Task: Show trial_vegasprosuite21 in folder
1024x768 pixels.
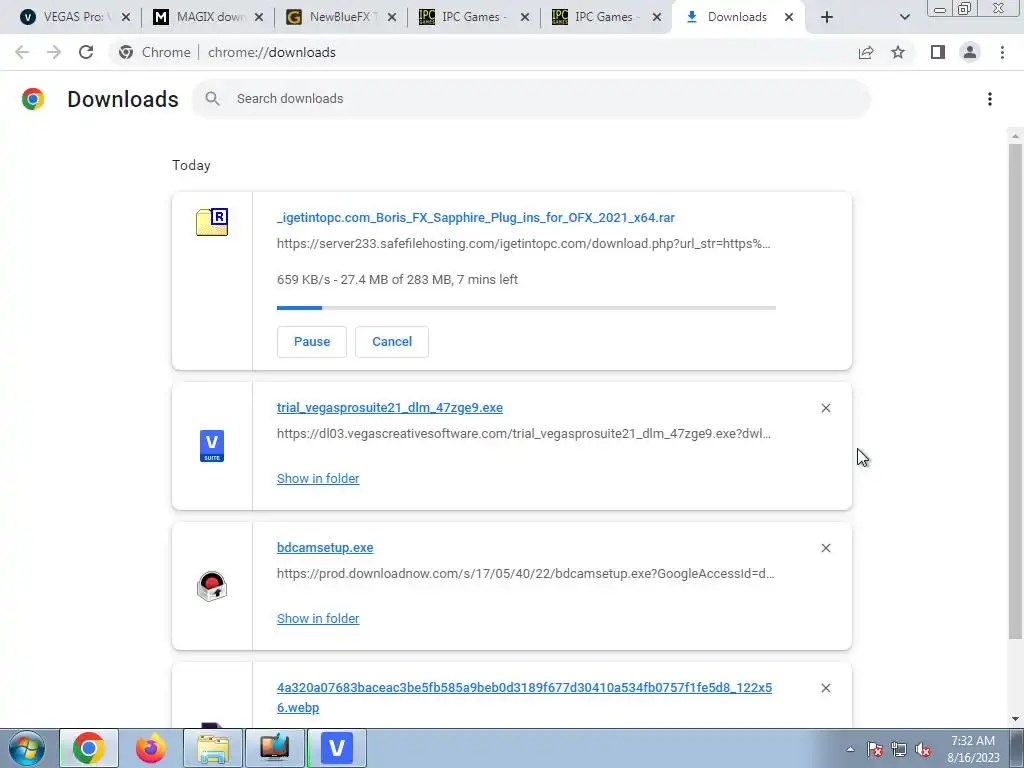Action: [318, 479]
